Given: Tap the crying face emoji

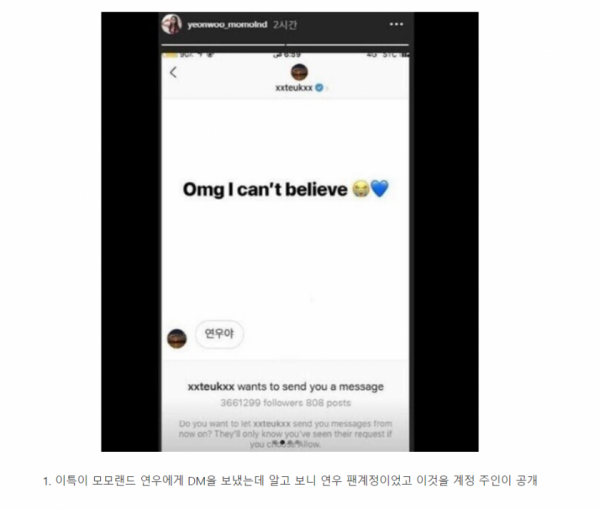Looking at the screenshot, I should (x=361, y=189).
